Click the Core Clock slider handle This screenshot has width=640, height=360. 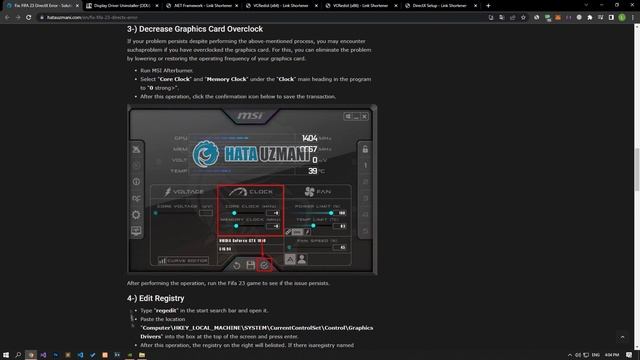[x=234, y=213]
